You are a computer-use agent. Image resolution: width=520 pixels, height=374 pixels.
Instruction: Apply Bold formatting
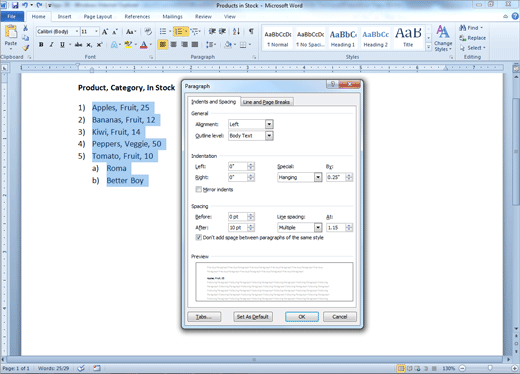(41, 44)
